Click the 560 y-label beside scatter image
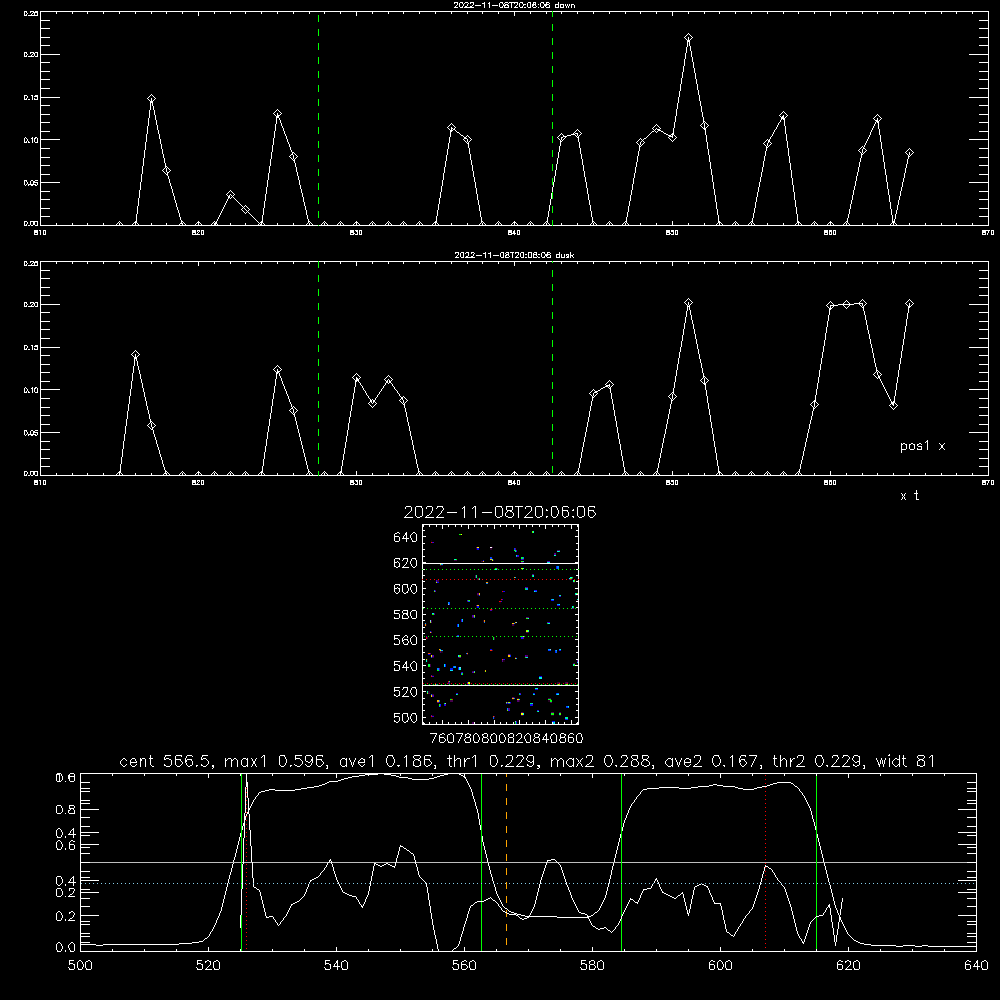This screenshot has height=1000, width=1000. tap(406, 640)
